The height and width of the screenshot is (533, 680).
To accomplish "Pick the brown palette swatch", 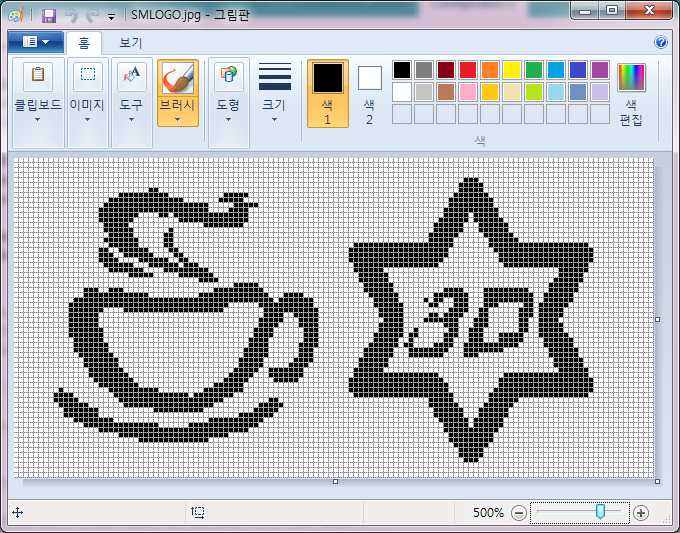I will coord(446,92).
